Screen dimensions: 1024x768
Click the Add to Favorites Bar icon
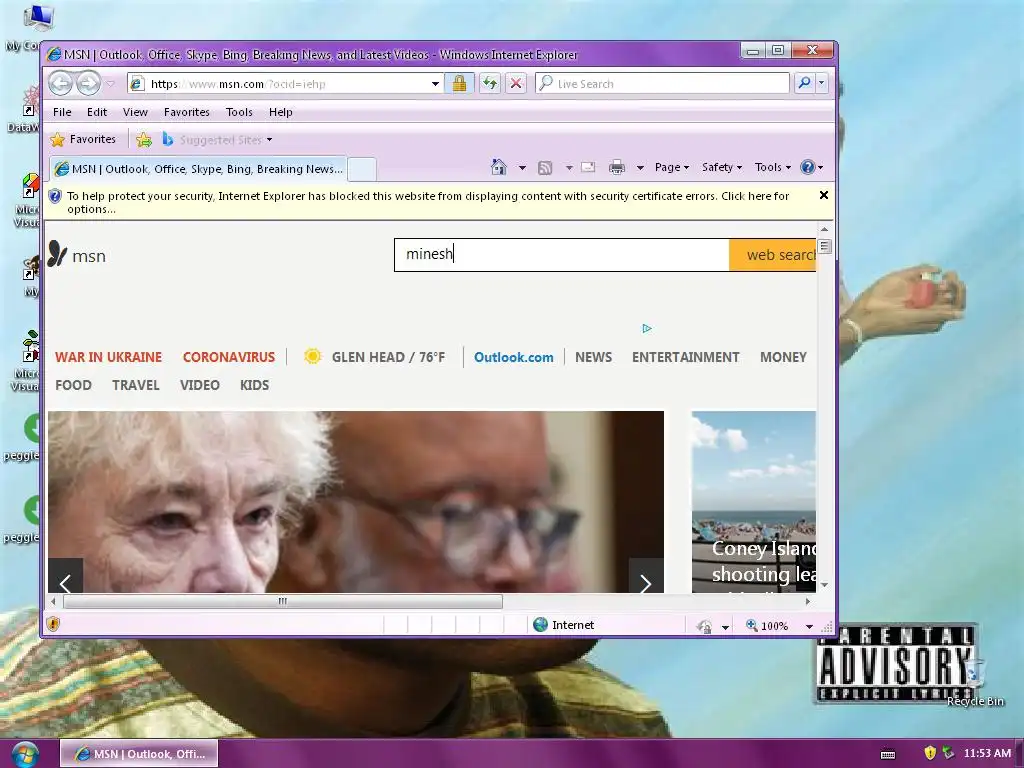(144, 140)
